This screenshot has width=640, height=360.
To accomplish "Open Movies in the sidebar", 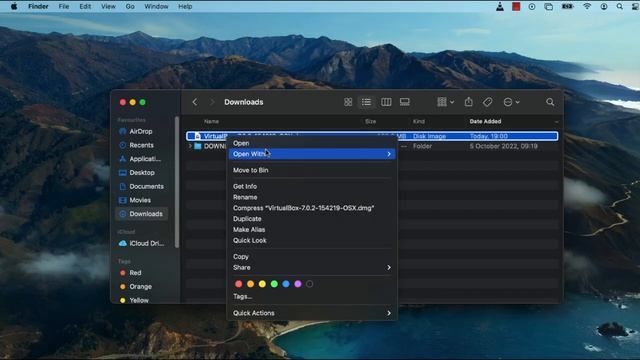I will (x=141, y=200).
